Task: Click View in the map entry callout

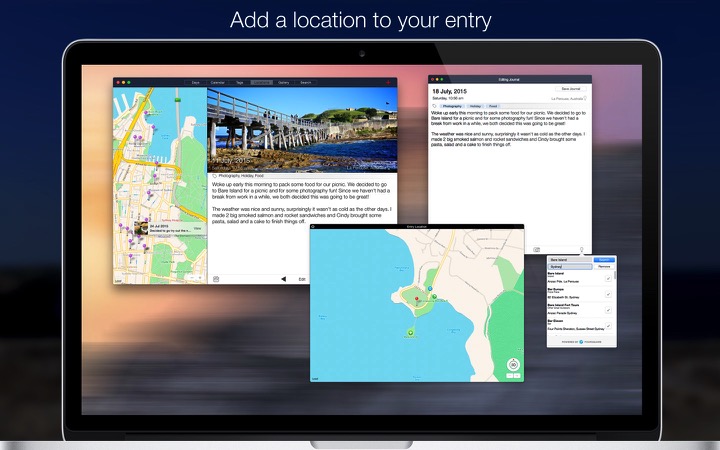Action: tap(197, 228)
